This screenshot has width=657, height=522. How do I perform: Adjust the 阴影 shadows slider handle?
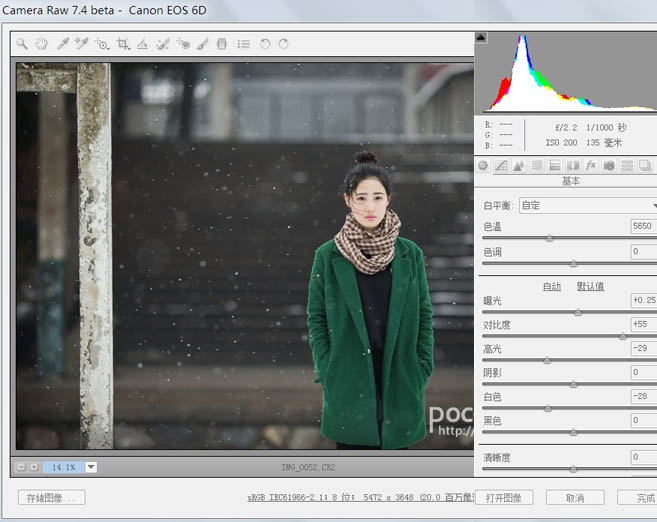573,384
